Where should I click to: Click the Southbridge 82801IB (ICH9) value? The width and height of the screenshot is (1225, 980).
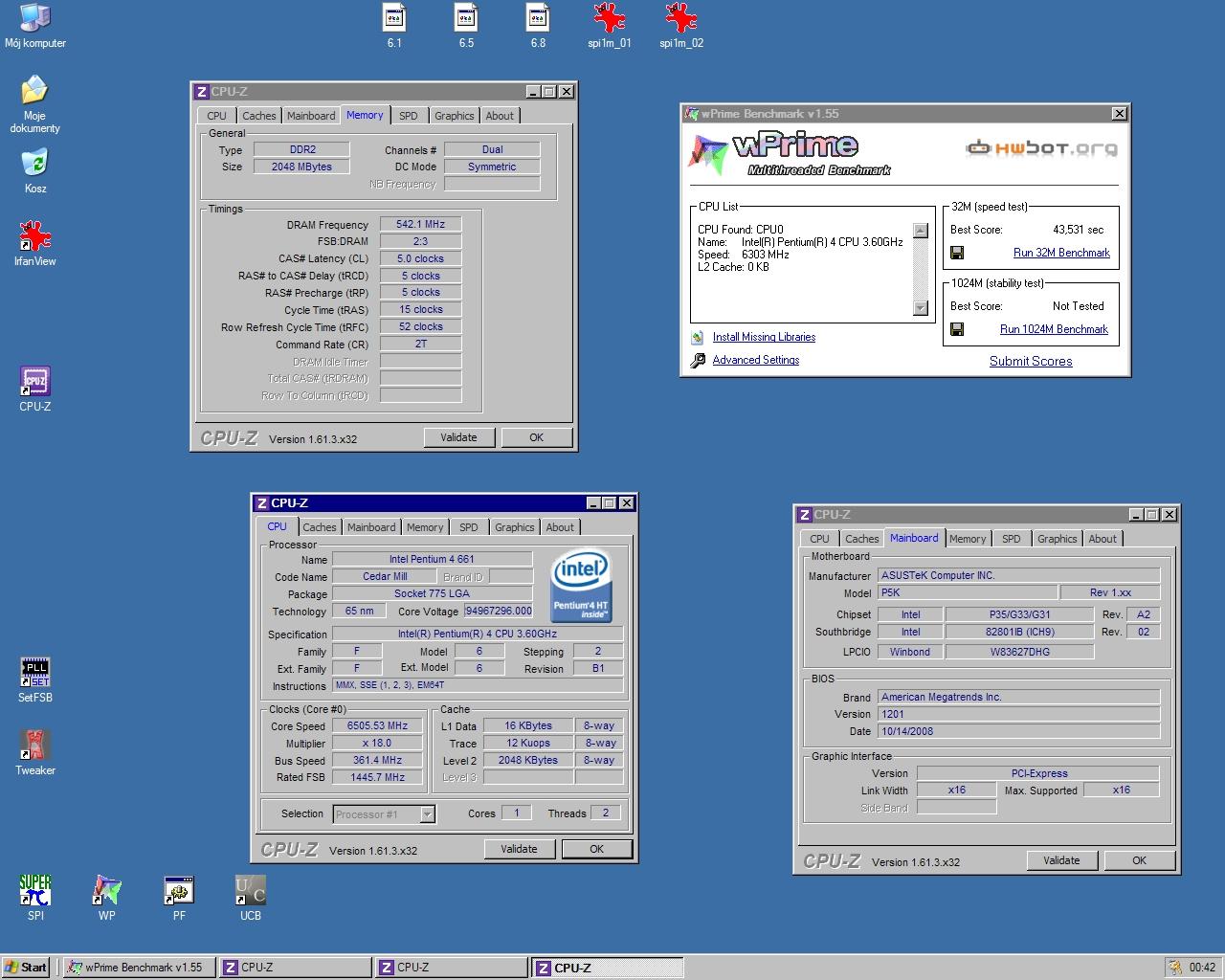tap(1019, 632)
